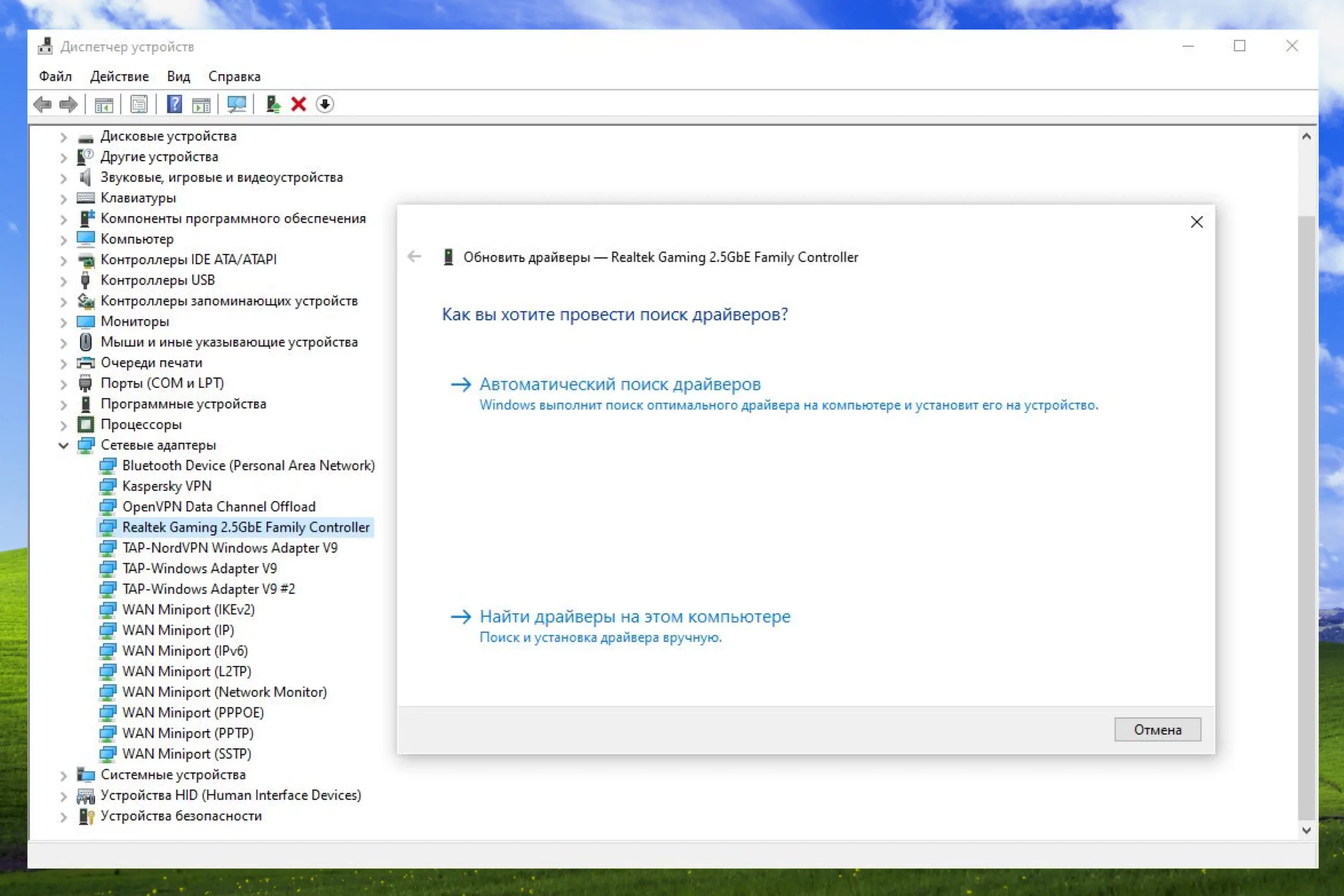Screen dimensions: 1344x896
Task: Click the disable device down-arrow icon
Action: [324, 104]
